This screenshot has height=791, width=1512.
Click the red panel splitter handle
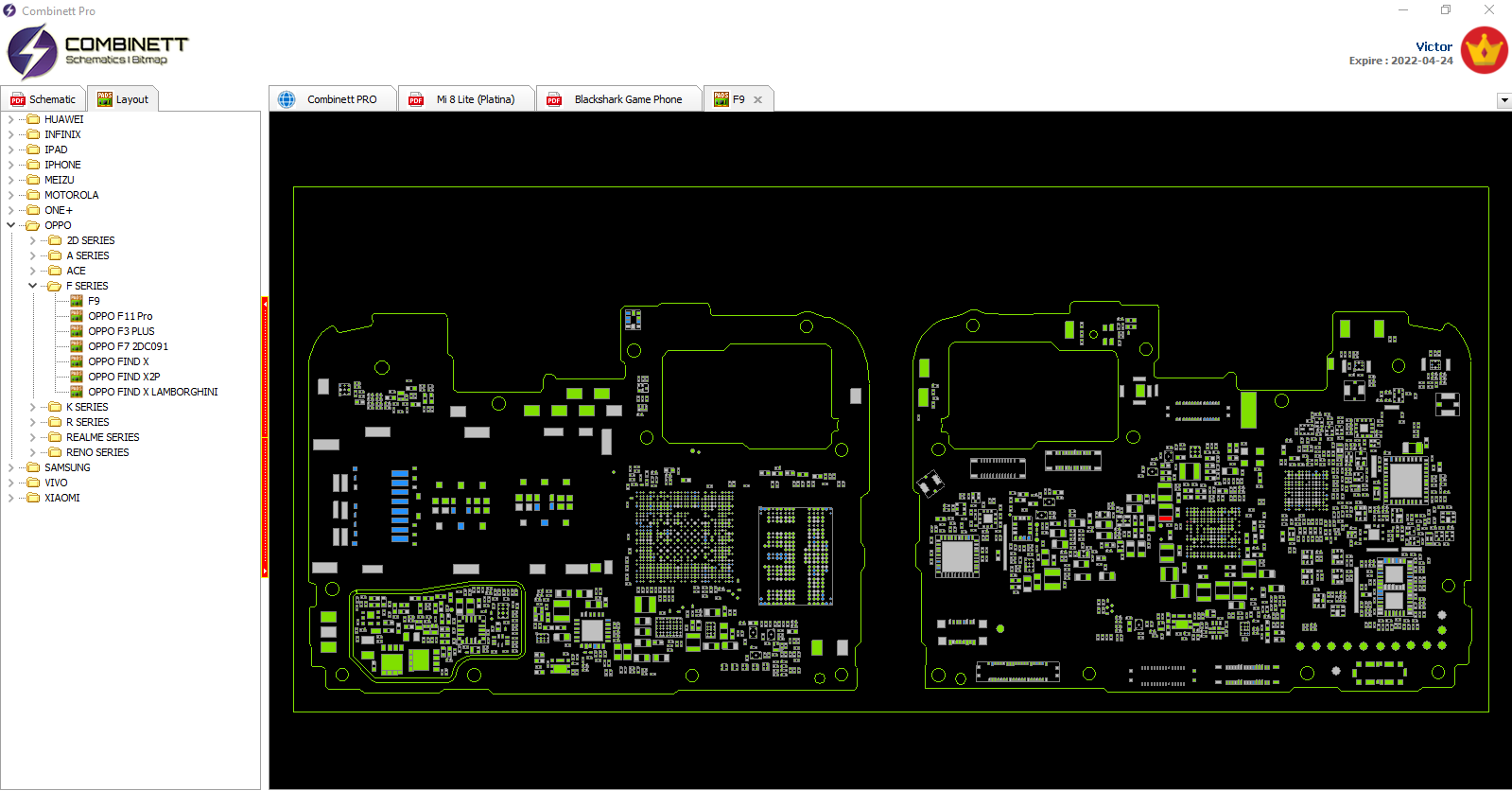point(265,437)
